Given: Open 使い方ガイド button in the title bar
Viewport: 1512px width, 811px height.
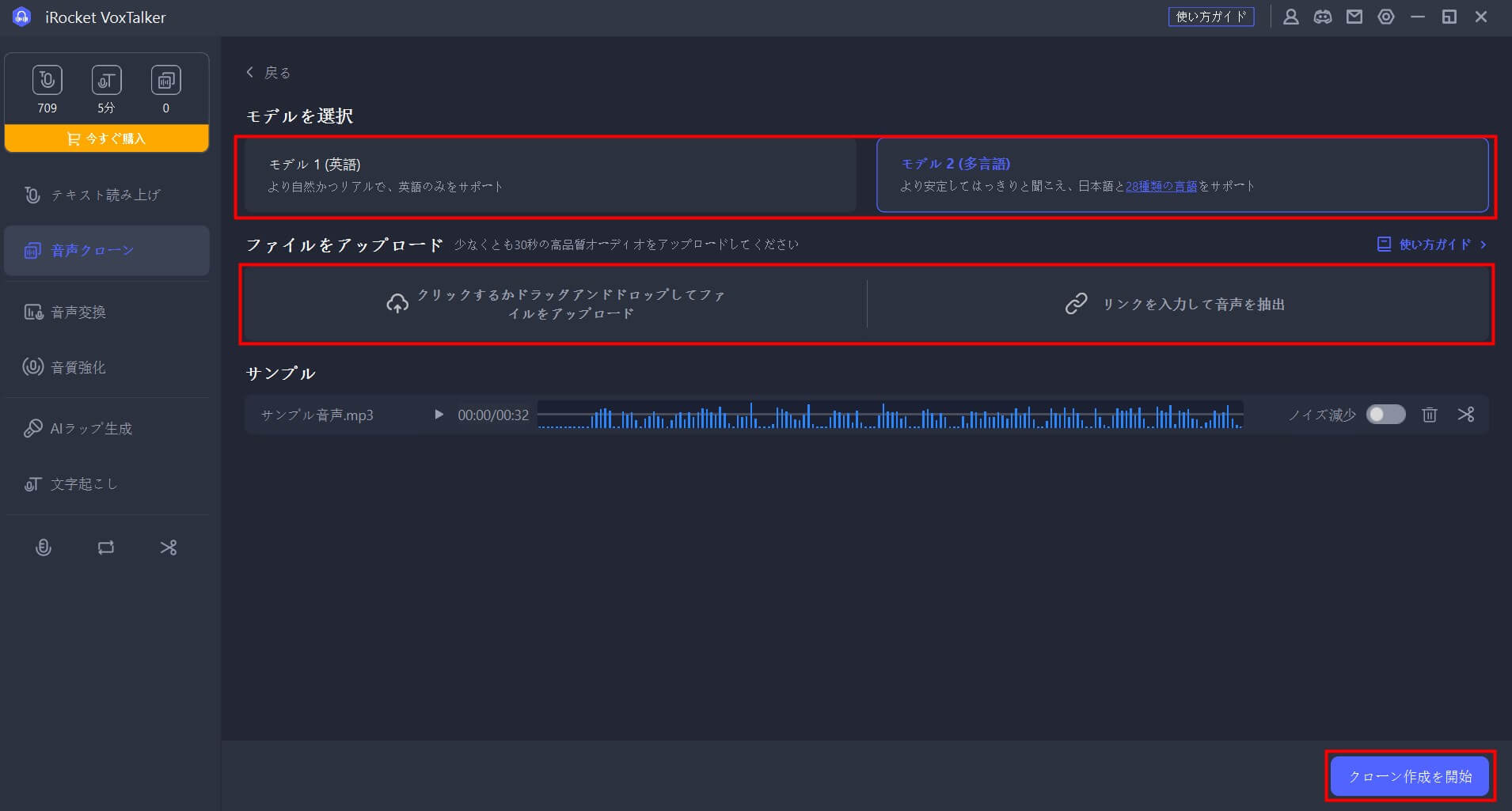Looking at the screenshot, I should (x=1211, y=17).
